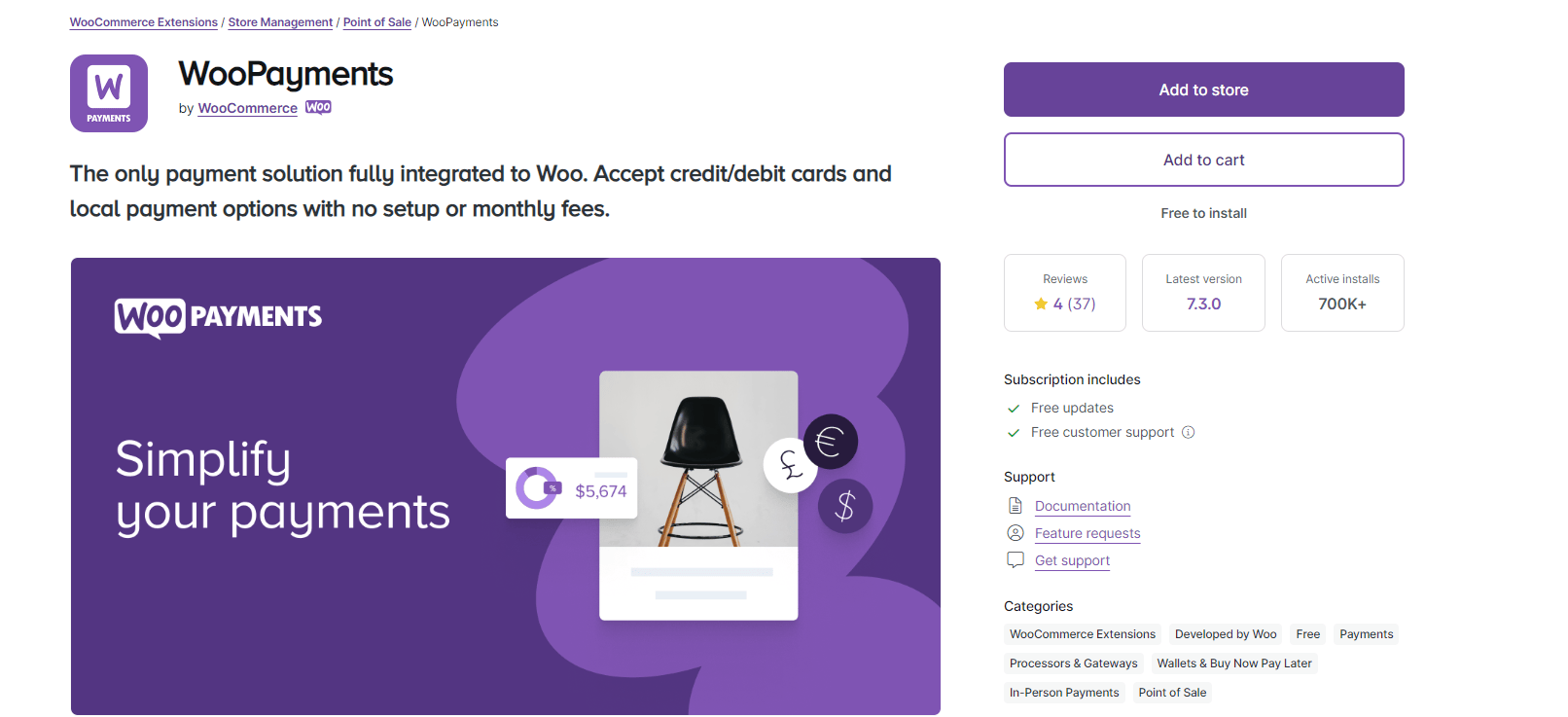Click the checkmark beside Free updates
The height and width of the screenshot is (717, 1568).
click(x=1013, y=409)
